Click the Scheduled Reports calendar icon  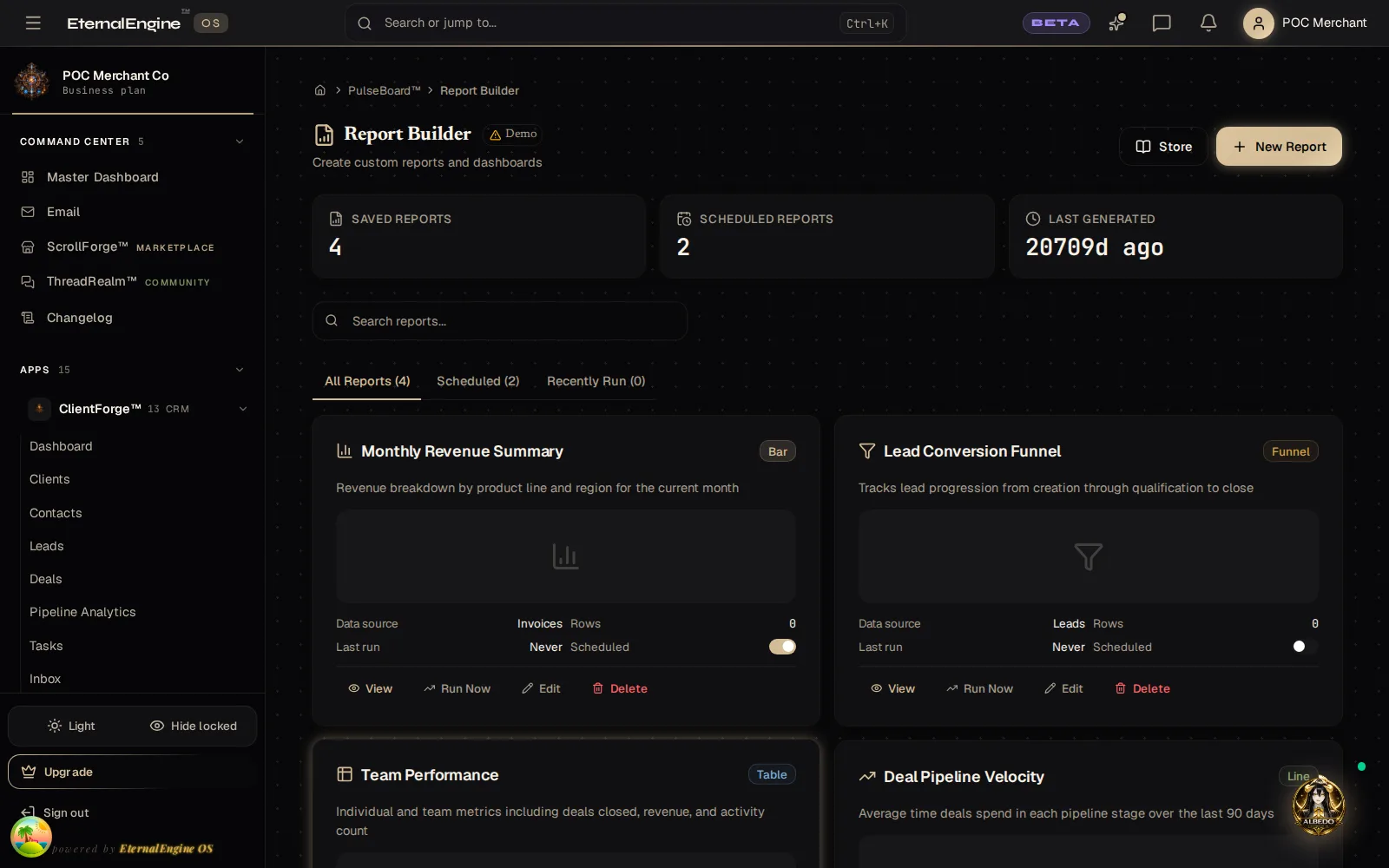[x=684, y=219]
